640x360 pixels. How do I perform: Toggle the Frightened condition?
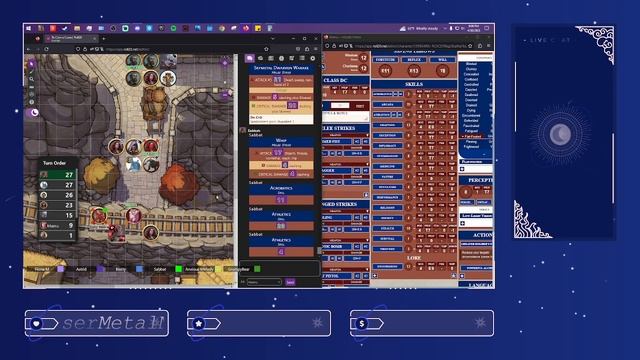471,147
